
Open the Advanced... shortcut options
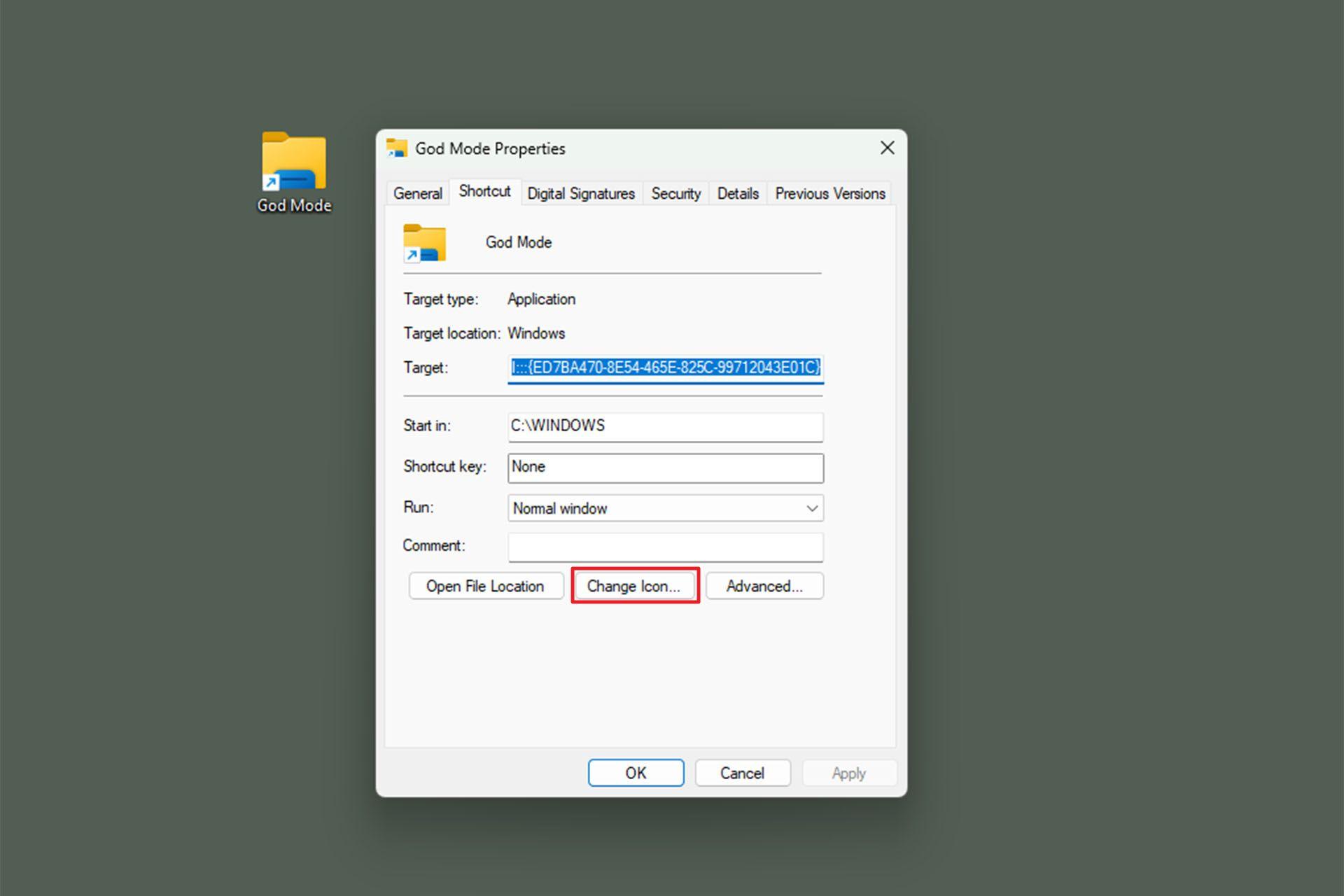click(764, 586)
